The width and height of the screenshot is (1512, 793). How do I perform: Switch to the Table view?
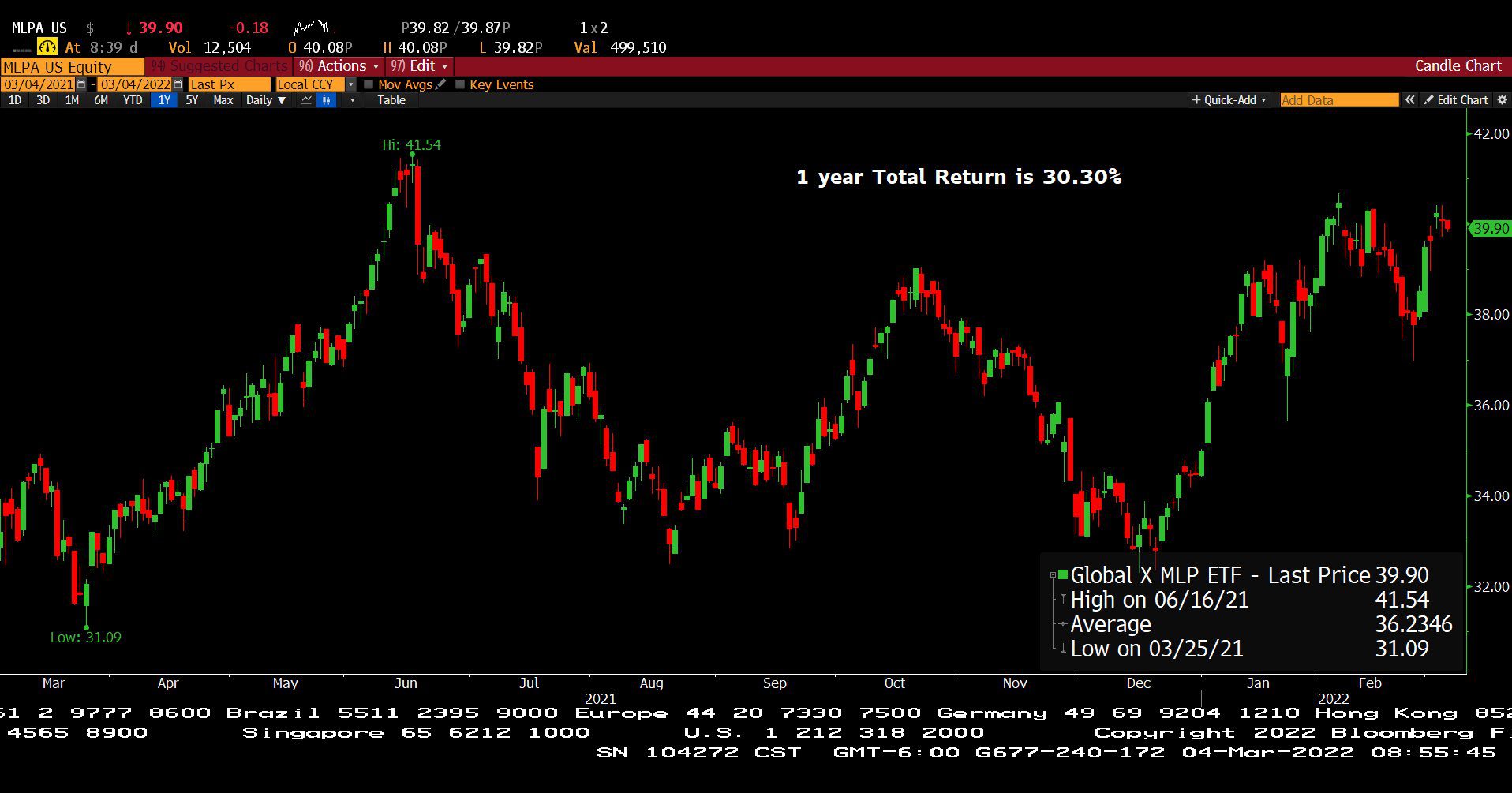coord(391,100)
